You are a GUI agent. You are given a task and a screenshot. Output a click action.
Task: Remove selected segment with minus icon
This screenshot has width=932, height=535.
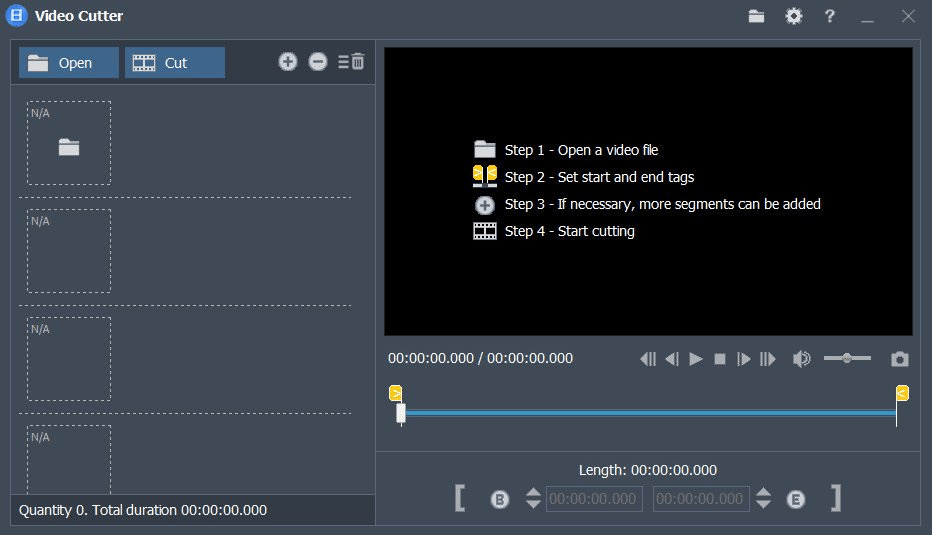pos(318,62)
